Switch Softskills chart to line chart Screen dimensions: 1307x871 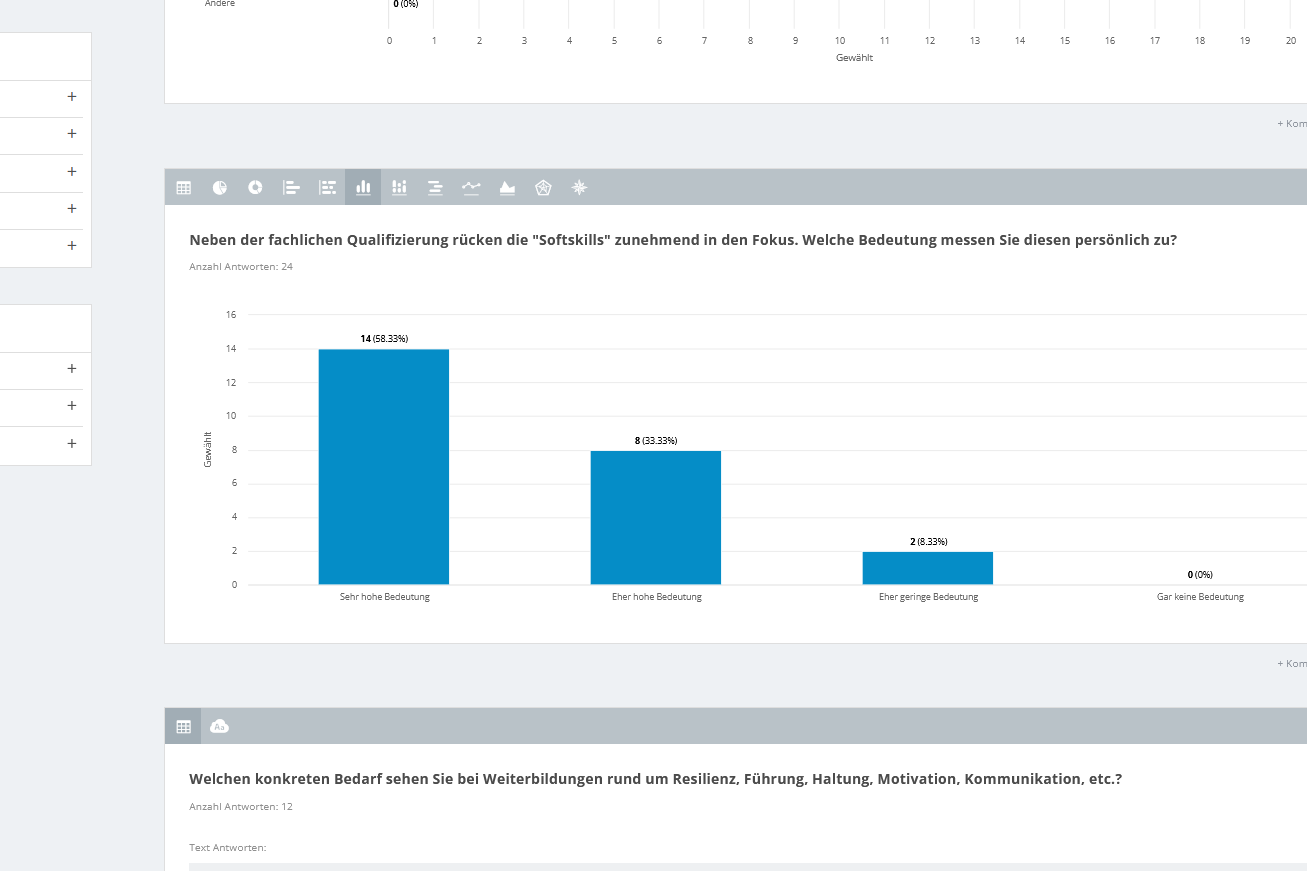(471, 187)
